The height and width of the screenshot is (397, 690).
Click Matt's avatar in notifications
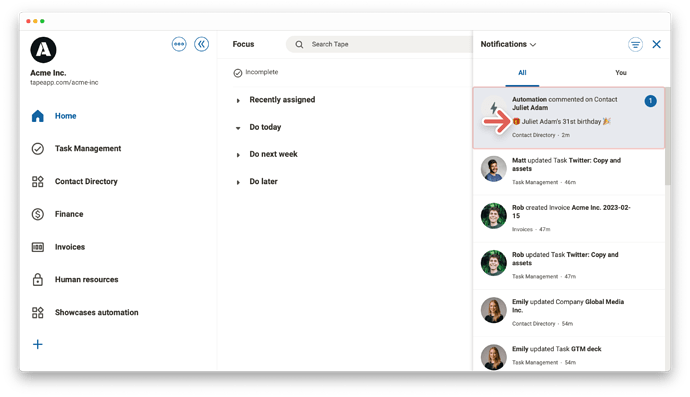coord(494,169)
